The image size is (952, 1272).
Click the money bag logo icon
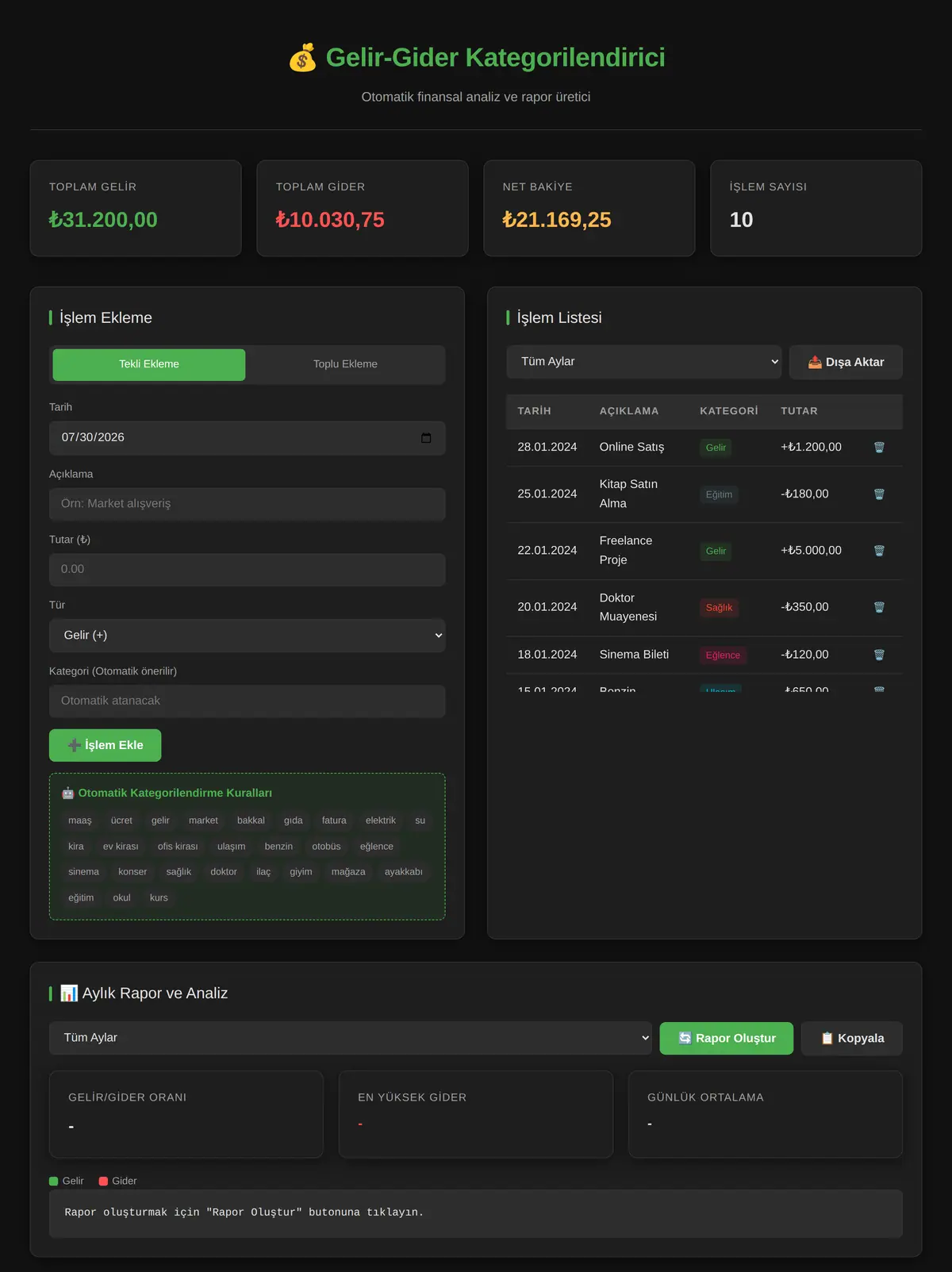[302, 57]
